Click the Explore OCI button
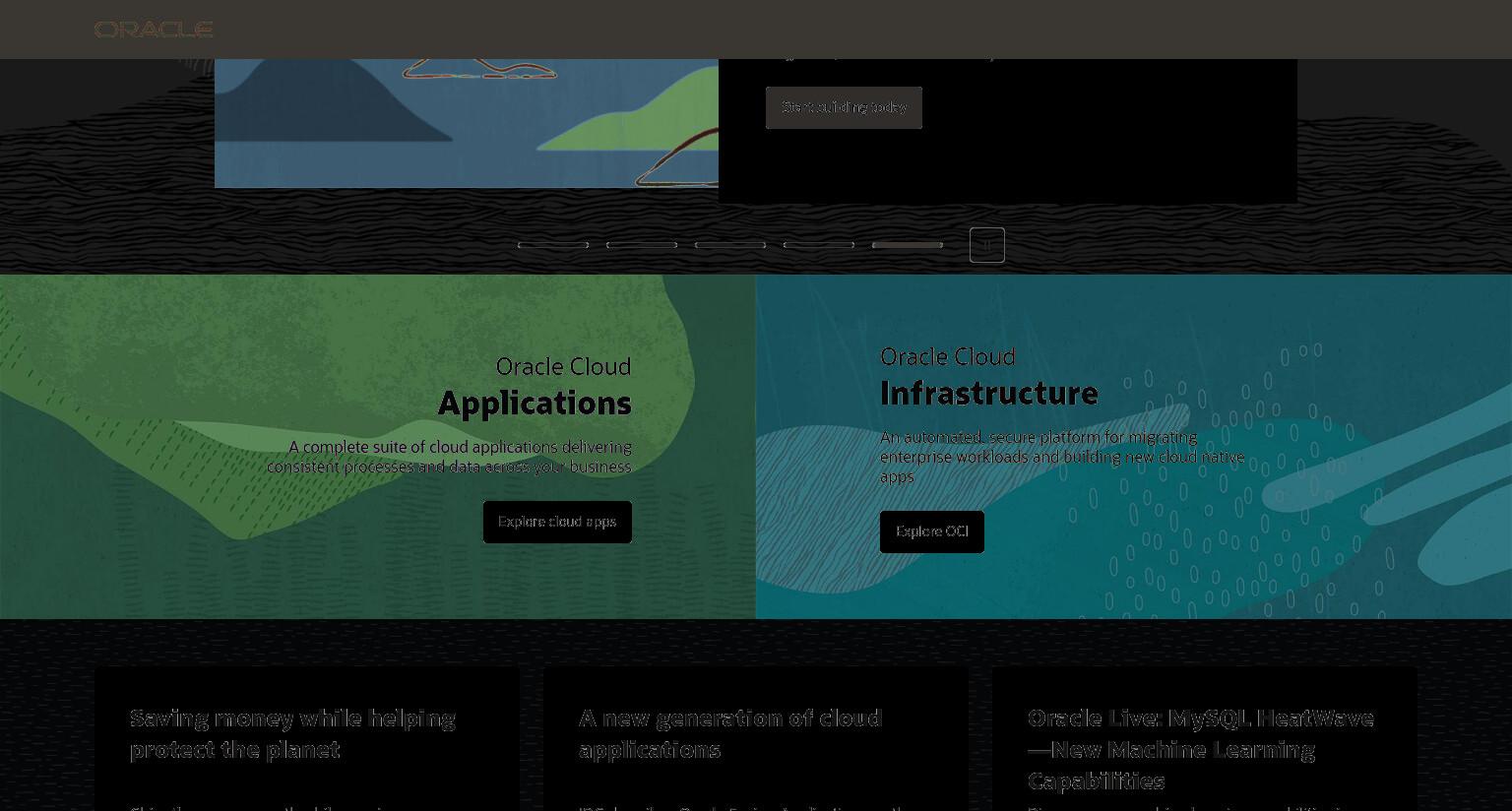Screen dimensions: 1512x811 click(932, 531)
